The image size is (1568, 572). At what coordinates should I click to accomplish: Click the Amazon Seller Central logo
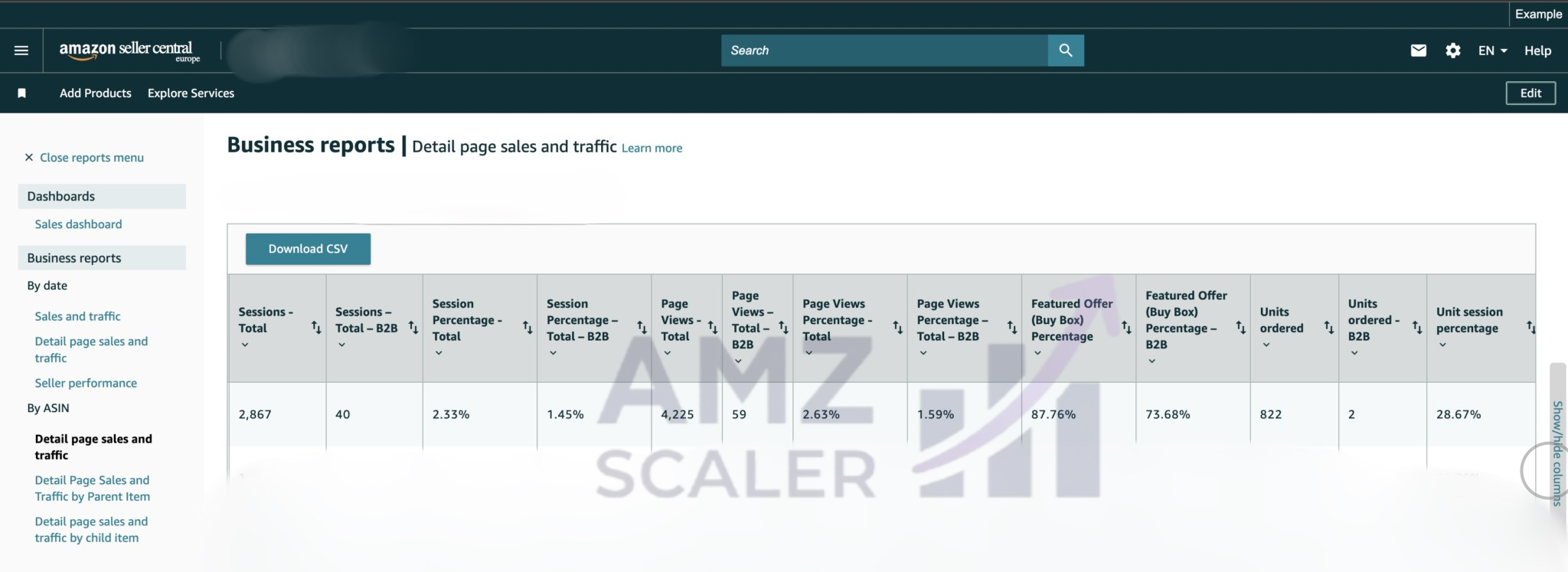tap(129, 51)
